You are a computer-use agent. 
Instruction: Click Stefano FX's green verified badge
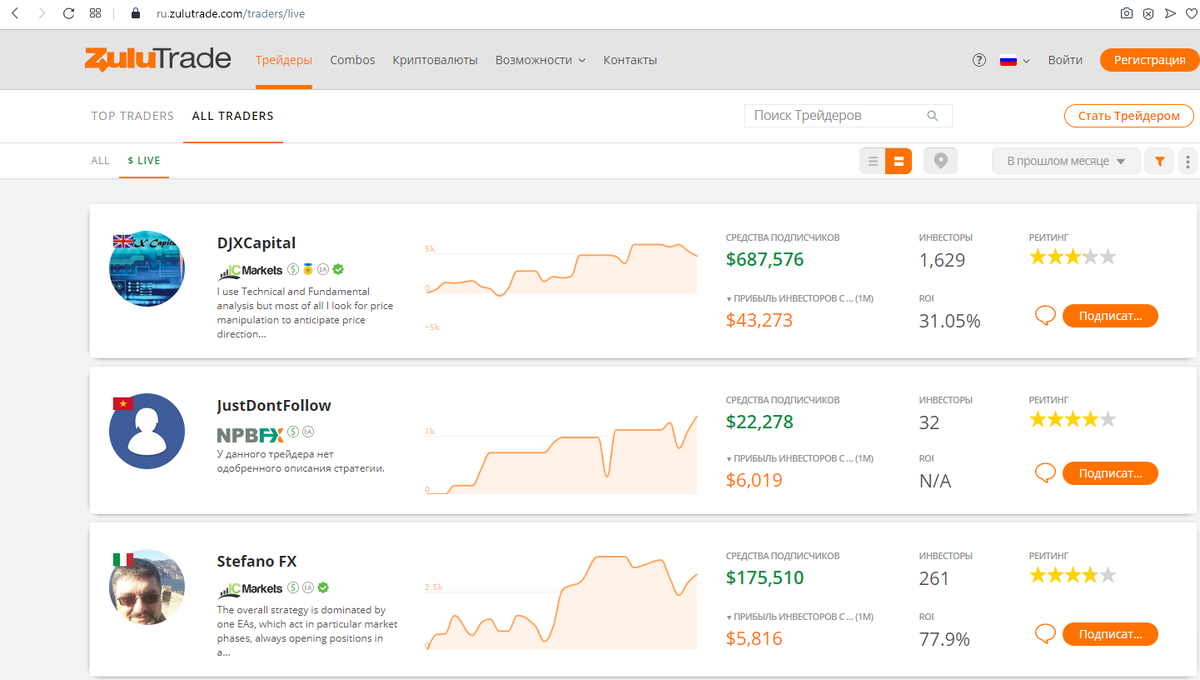click(x=324, y=588)
